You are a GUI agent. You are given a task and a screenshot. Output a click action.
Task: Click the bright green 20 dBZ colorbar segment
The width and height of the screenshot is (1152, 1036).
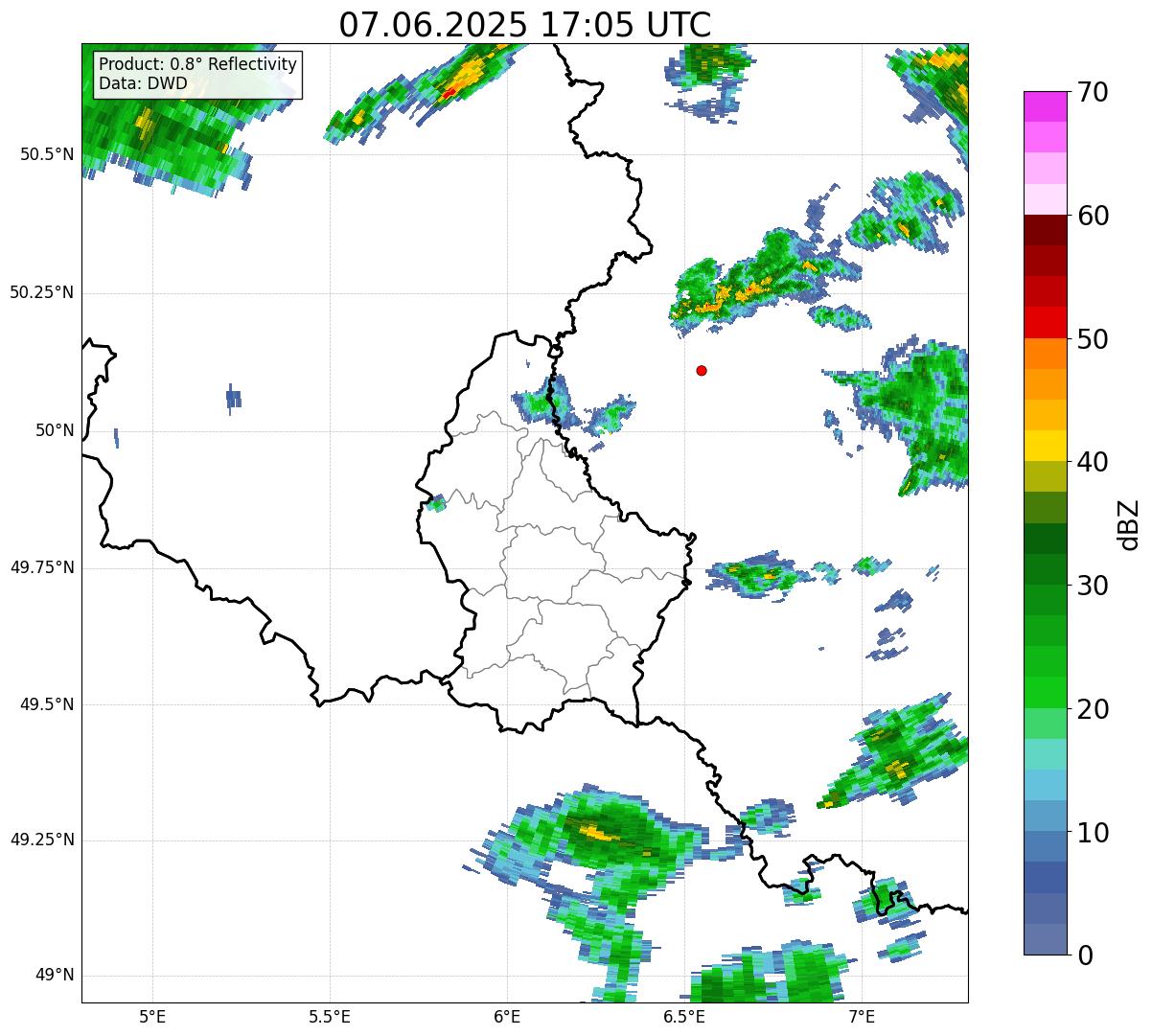coord(1046,693)
